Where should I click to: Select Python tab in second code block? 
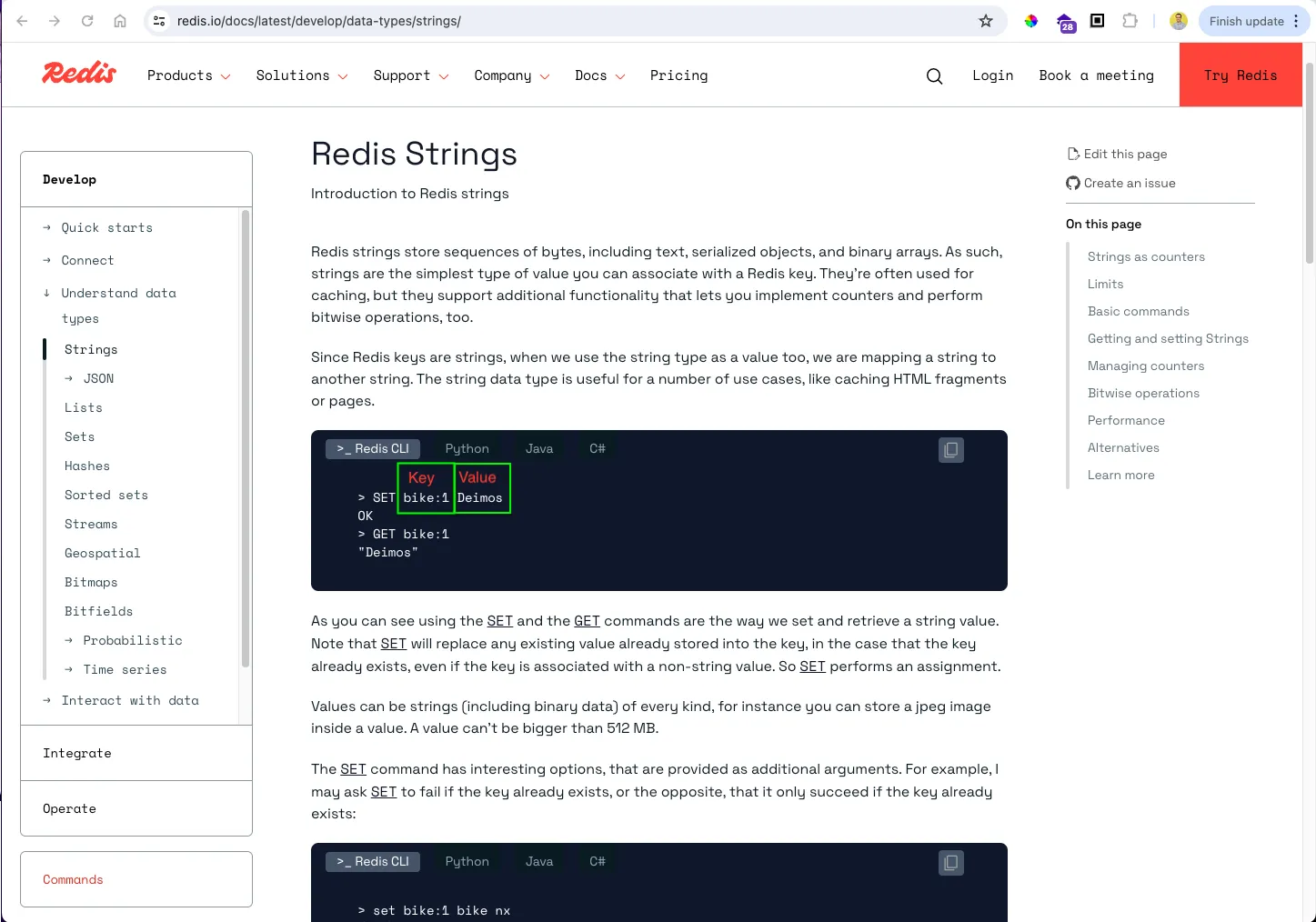467,862
